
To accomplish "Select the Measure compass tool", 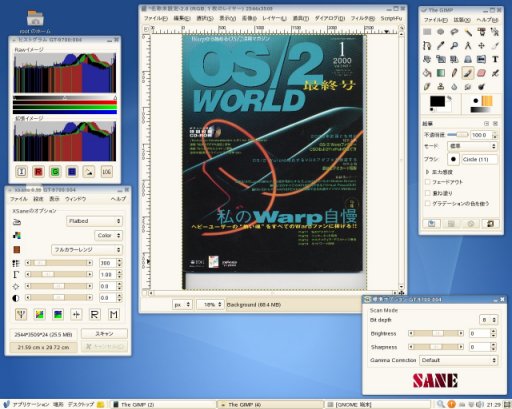I will 468,46.
